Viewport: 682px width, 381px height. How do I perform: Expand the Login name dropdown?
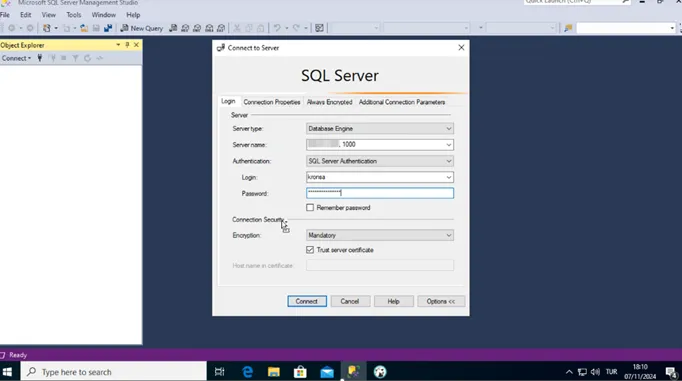448,177
